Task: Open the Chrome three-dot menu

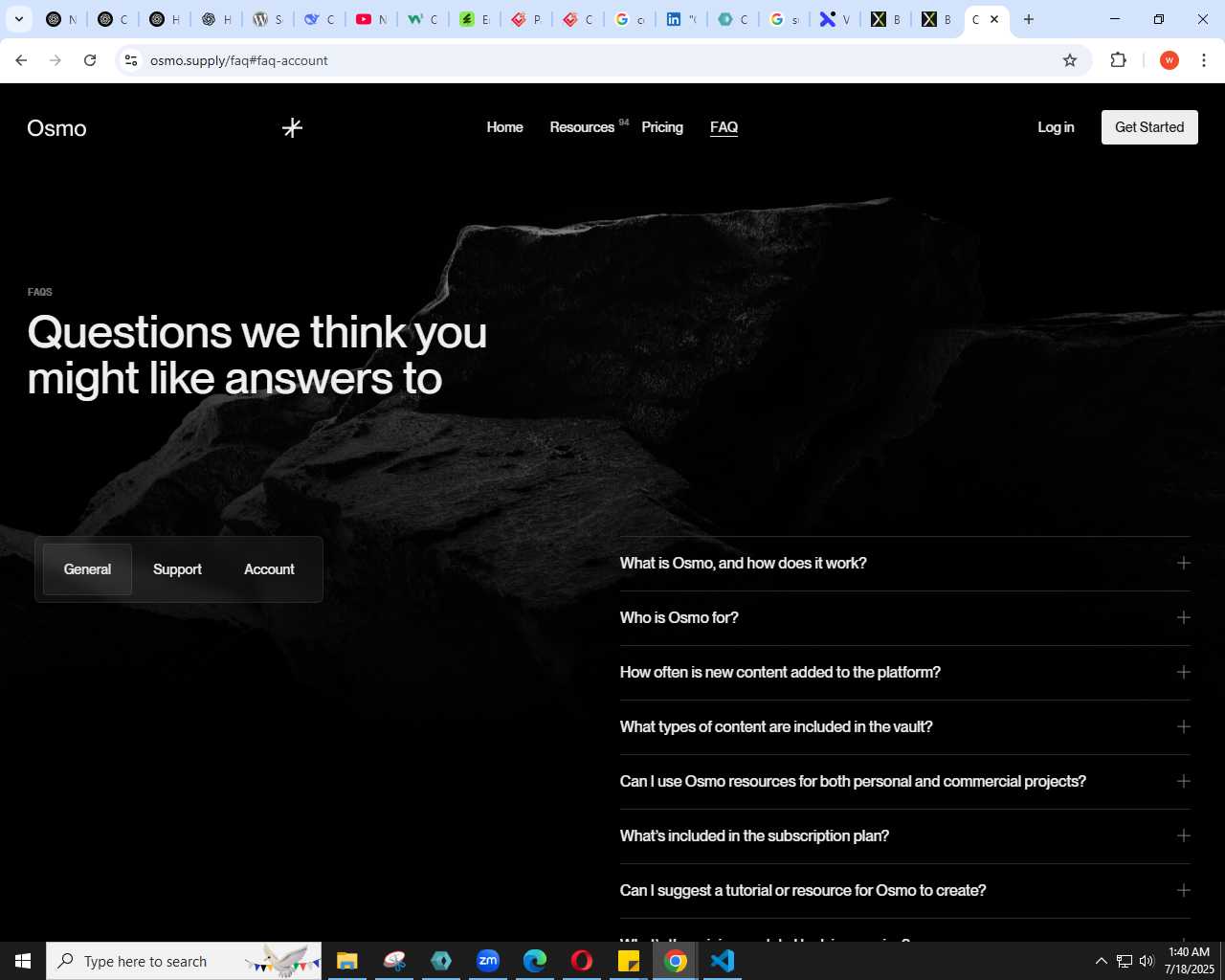Action: click(1204, 60)
